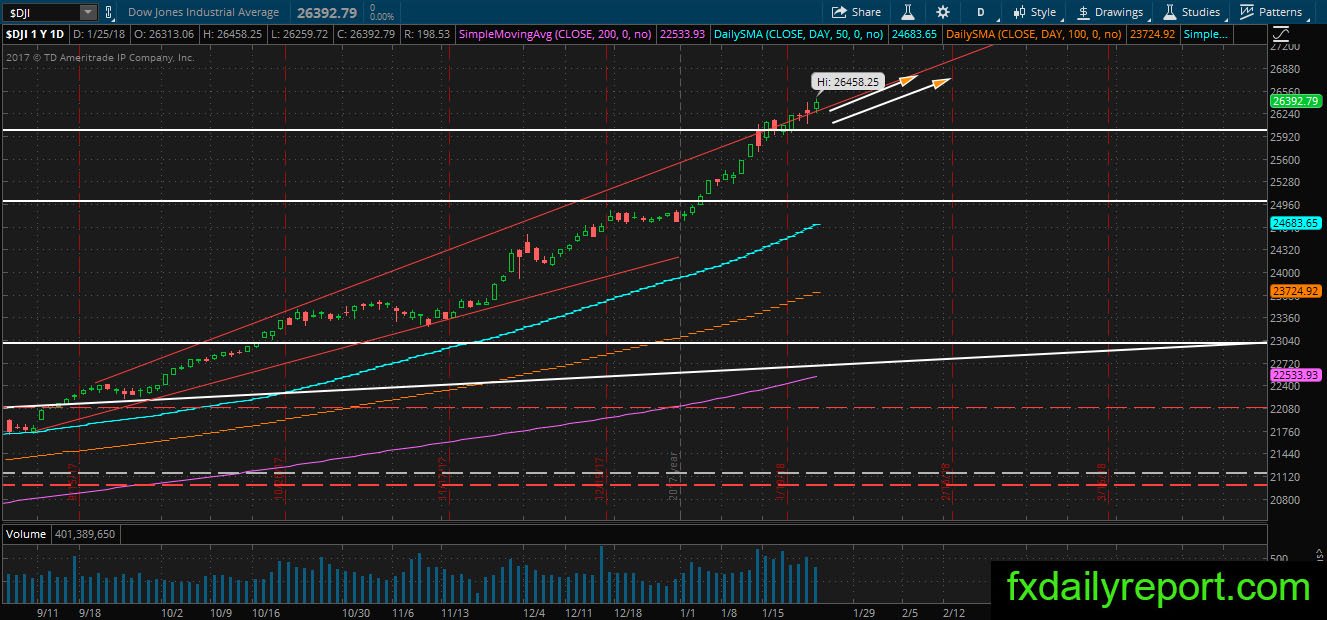
Task: Click the Volume panel label
Action: [x=26, y=534]
